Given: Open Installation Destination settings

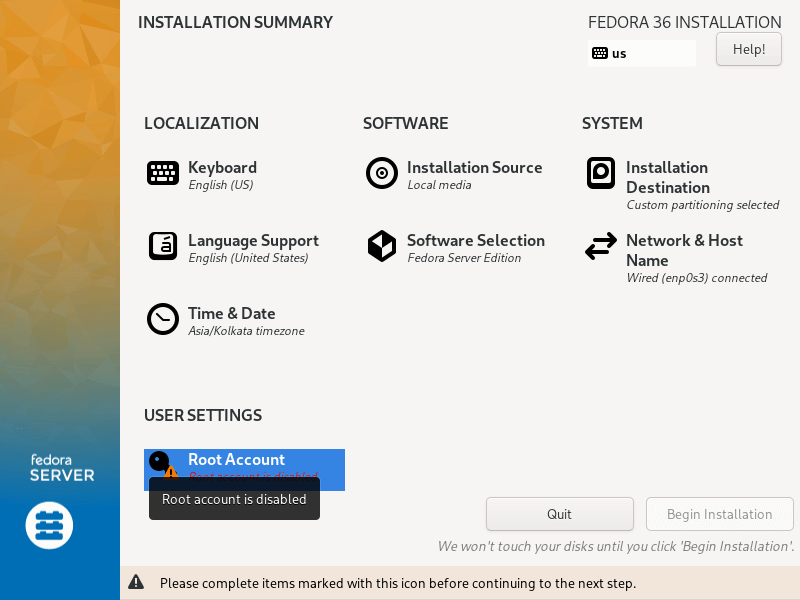Looking at the screenshot, I should 682,185.
